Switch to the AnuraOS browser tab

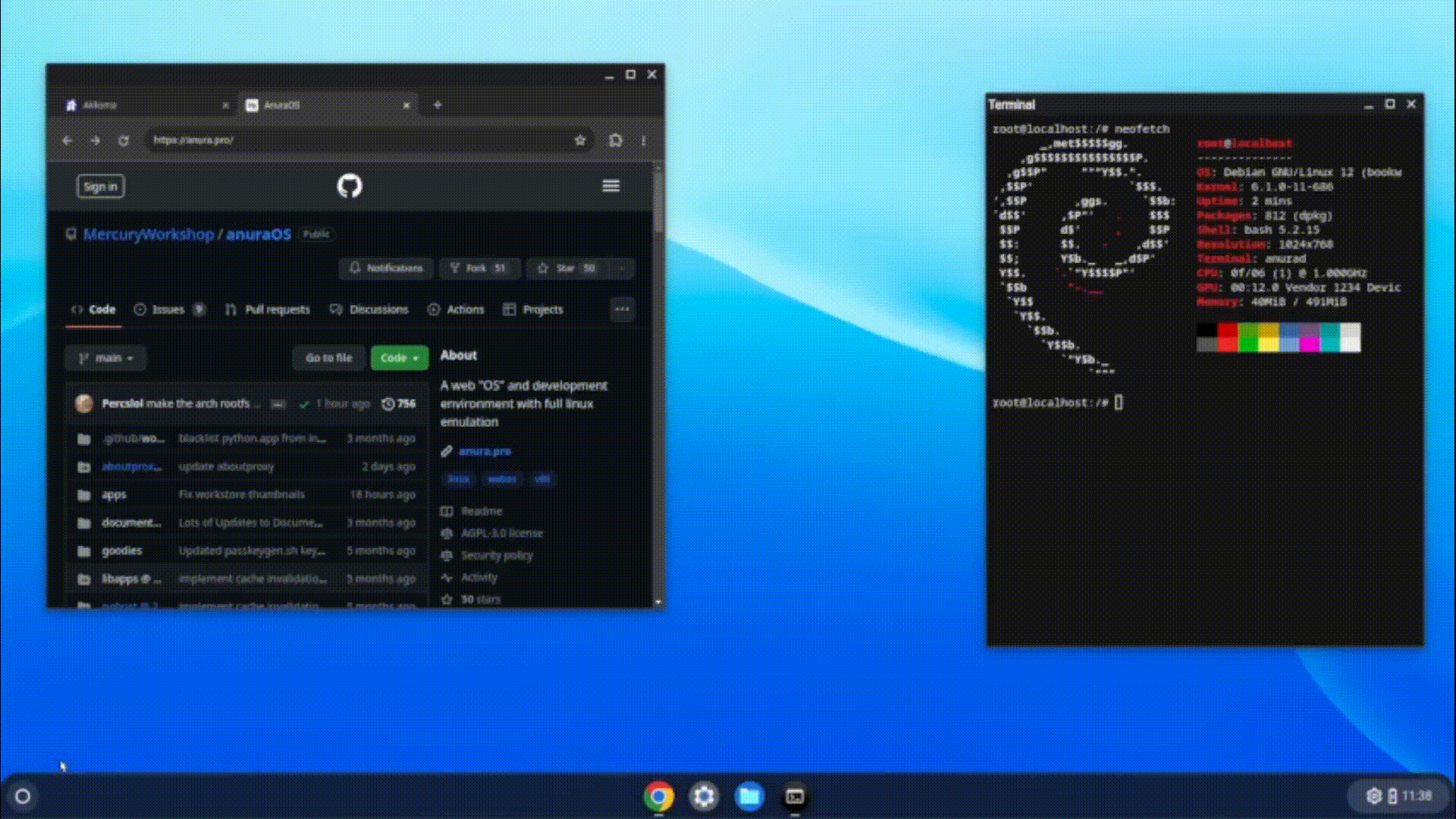click(328, 105)
